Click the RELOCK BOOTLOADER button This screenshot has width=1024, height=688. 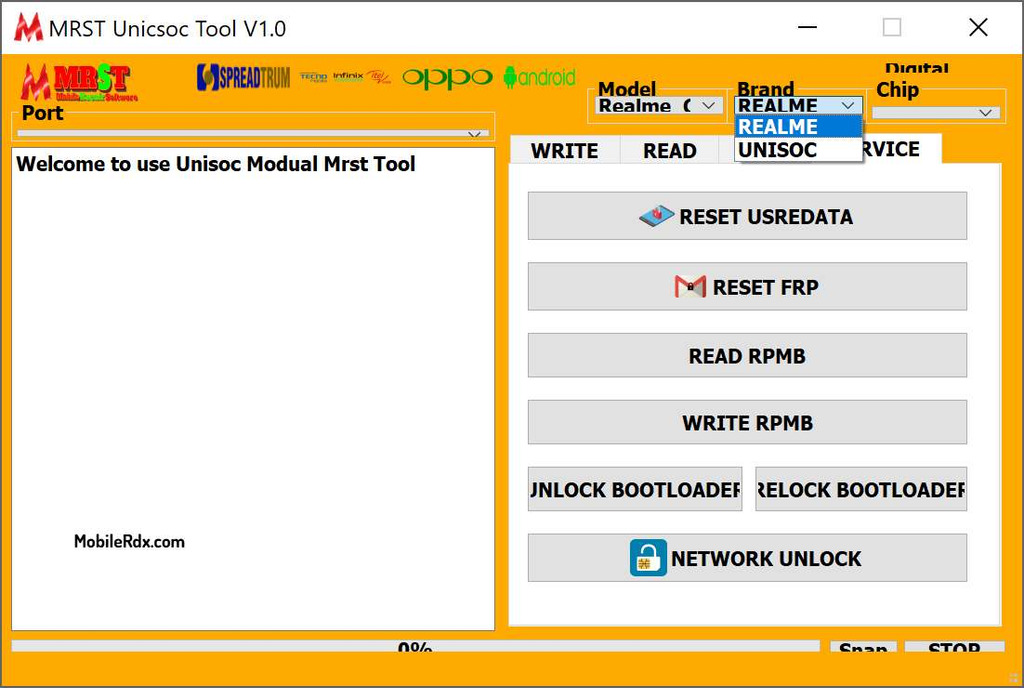pos(861,489)
